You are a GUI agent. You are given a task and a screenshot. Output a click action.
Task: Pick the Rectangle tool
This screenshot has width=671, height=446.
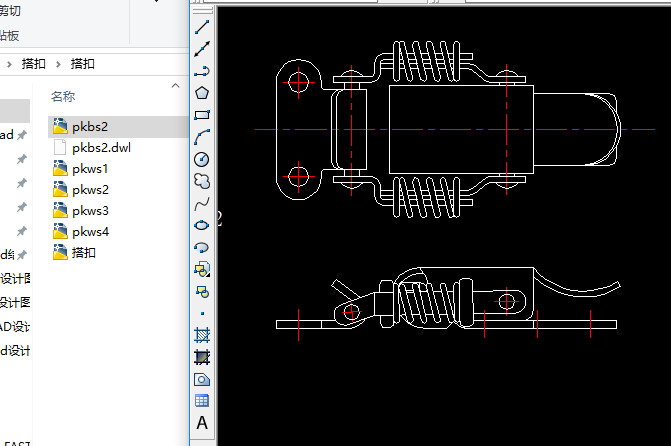point(202,115)
